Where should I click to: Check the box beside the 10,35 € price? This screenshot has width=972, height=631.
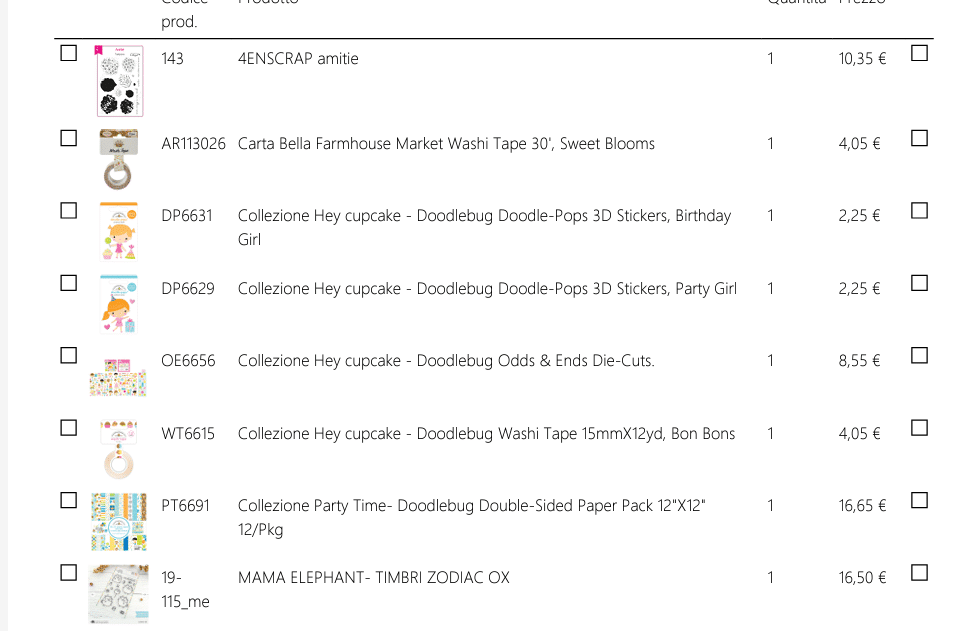click(919, 53)
